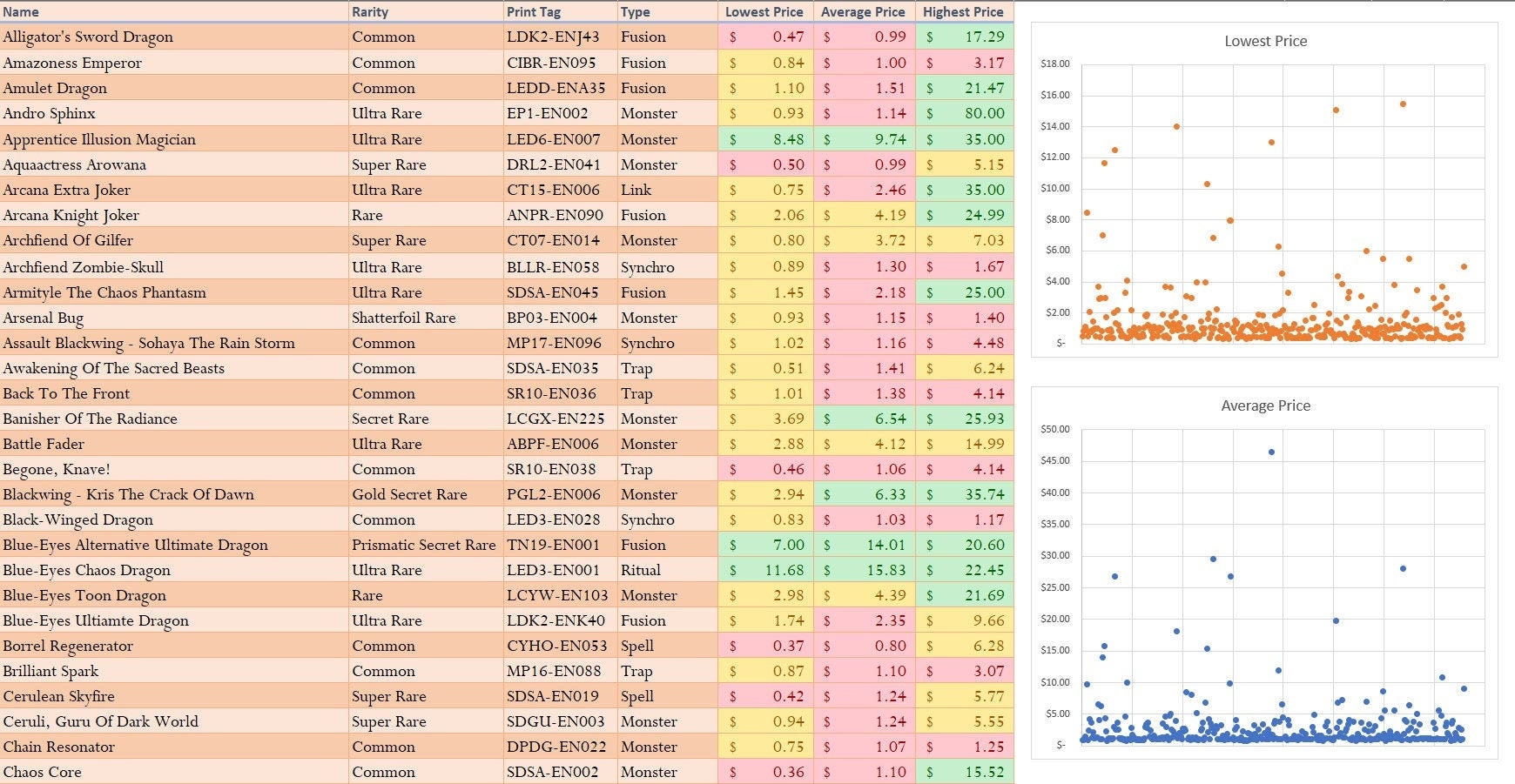Select the Blue-Eyes Chaos Dragon cell

tap(174, 570)
